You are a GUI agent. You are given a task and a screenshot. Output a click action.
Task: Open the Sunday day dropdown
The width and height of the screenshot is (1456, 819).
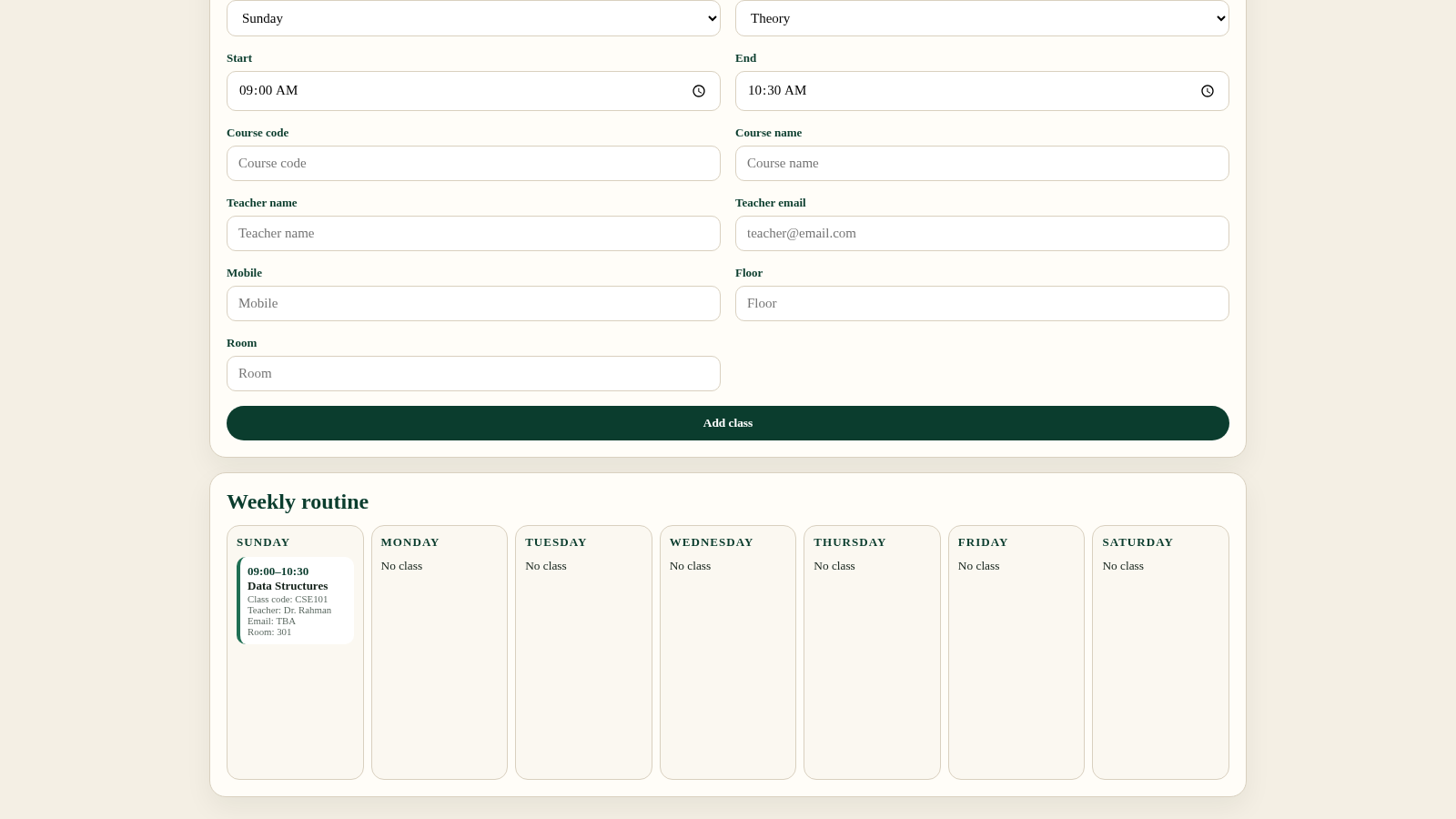tap(473, 18)
